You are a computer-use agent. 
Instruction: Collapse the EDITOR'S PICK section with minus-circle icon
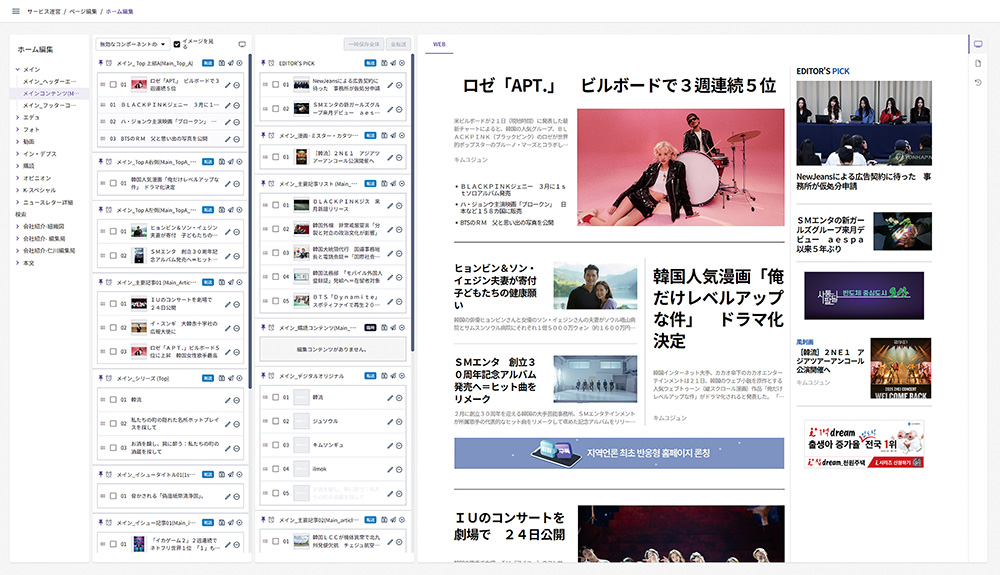coord(402,63)
